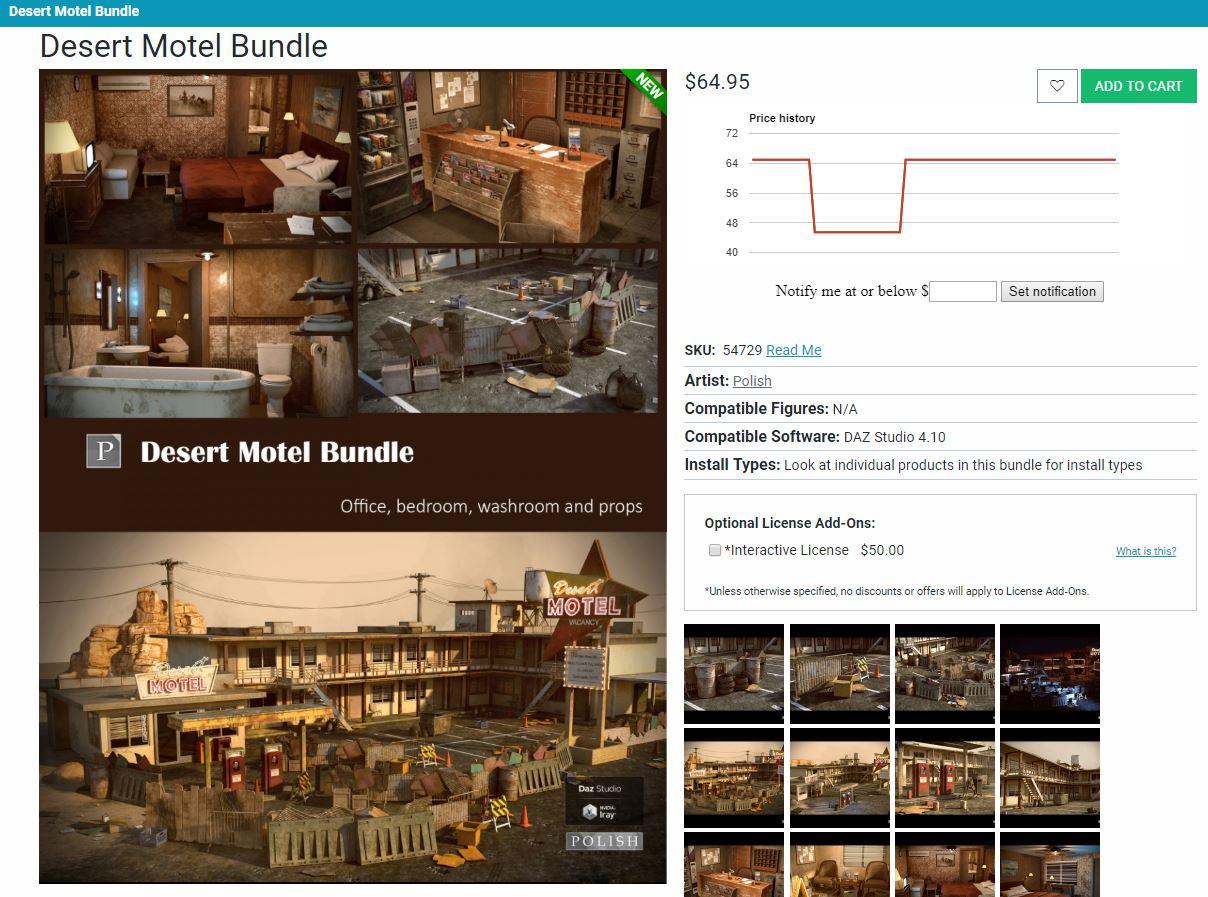
Task: Click the 'DAZ Studio 4.10' compatible software text
Action: [895, 437]
